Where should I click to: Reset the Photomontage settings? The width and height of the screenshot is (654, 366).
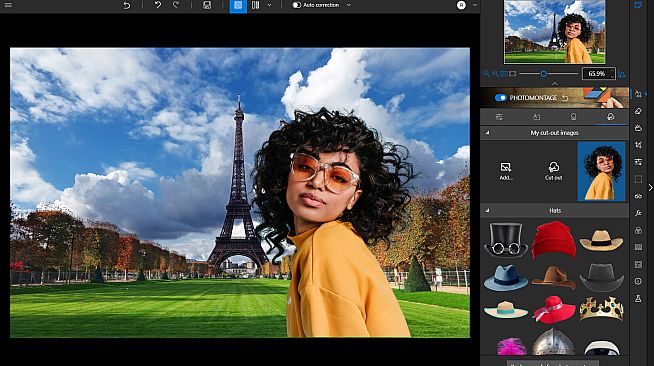565,98
